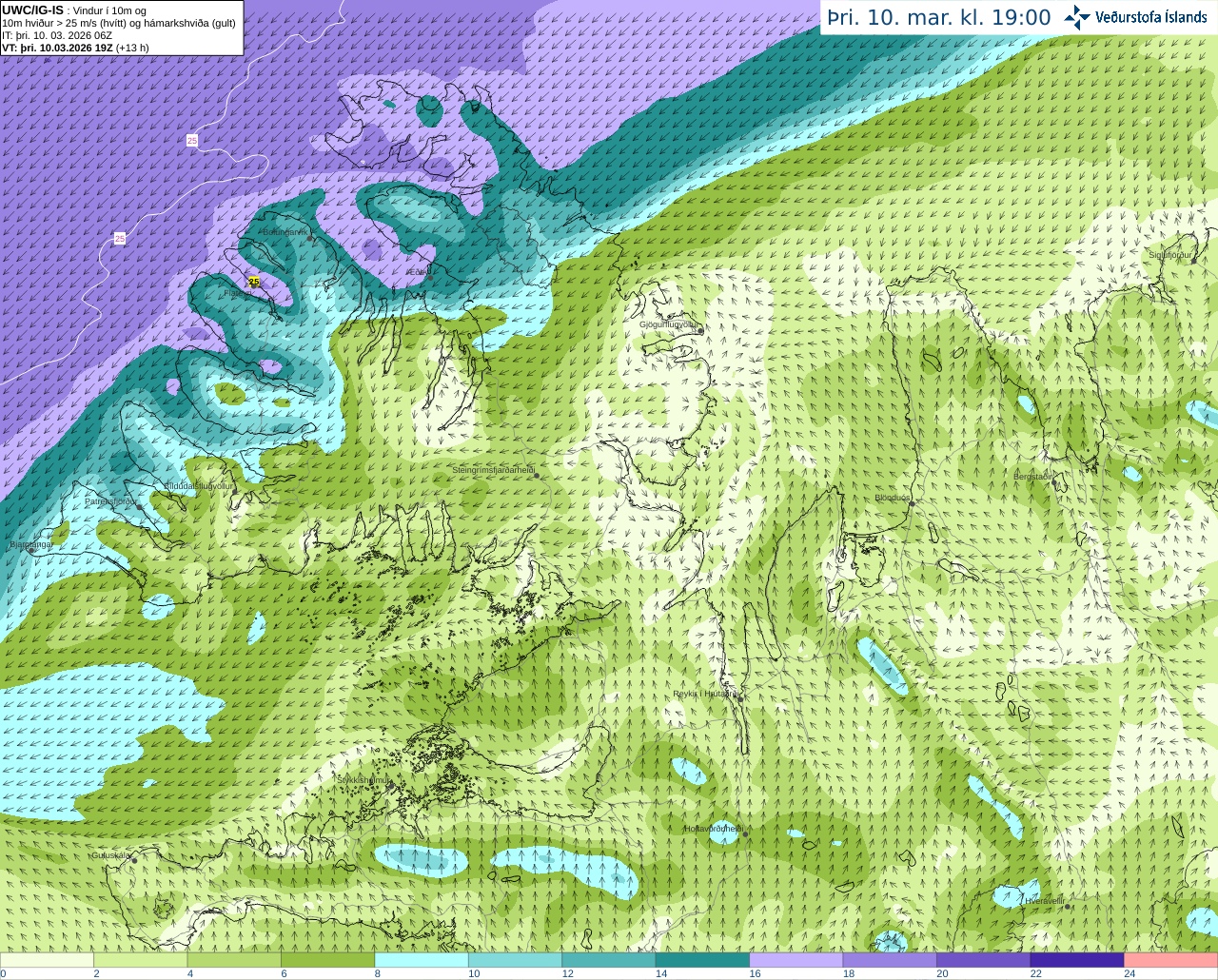
Task: Click the 20–22 m/s violet legend swatch
Action: (x=984, y=960)
